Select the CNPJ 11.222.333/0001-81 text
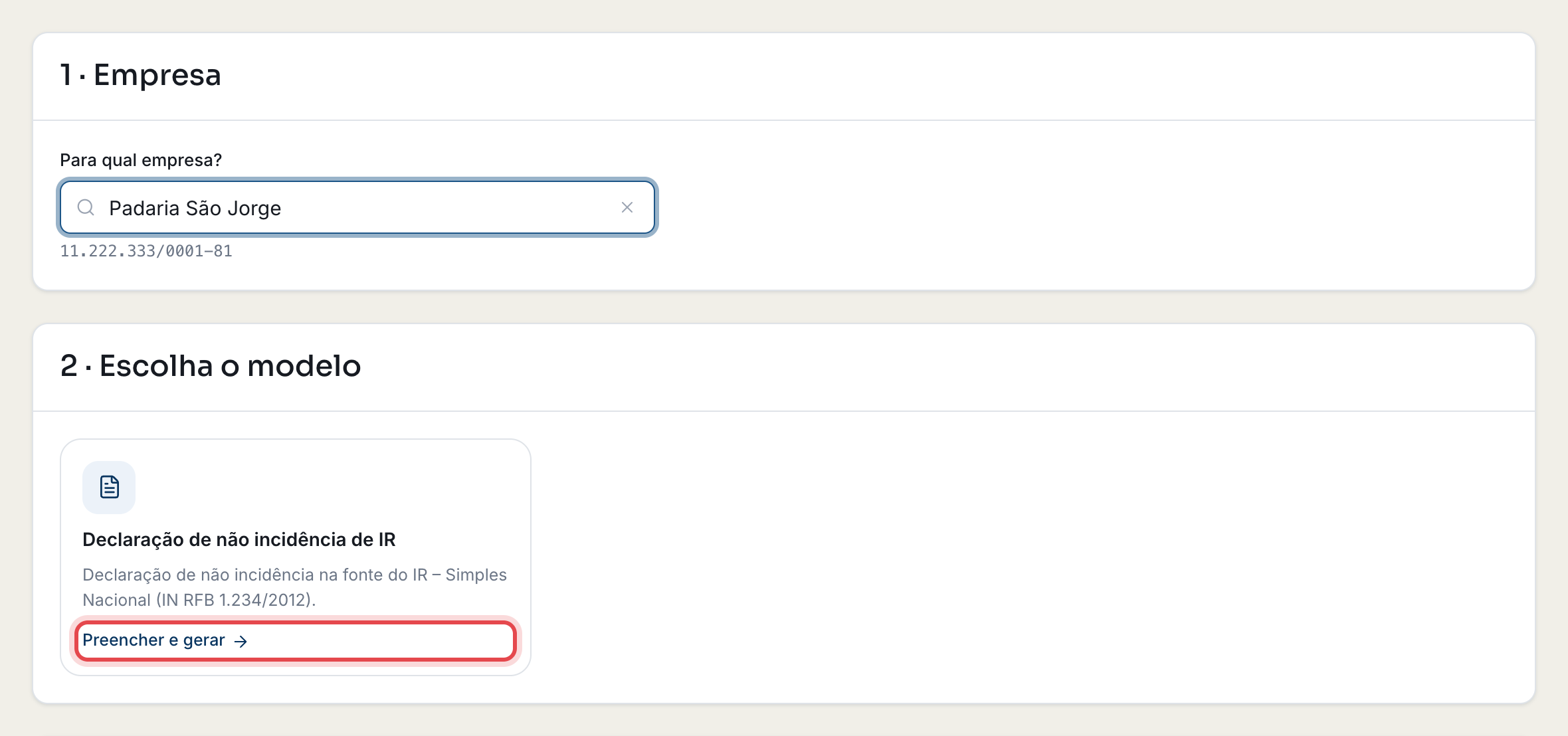This screenshot has width=1568, height=736. click(146, 251)
